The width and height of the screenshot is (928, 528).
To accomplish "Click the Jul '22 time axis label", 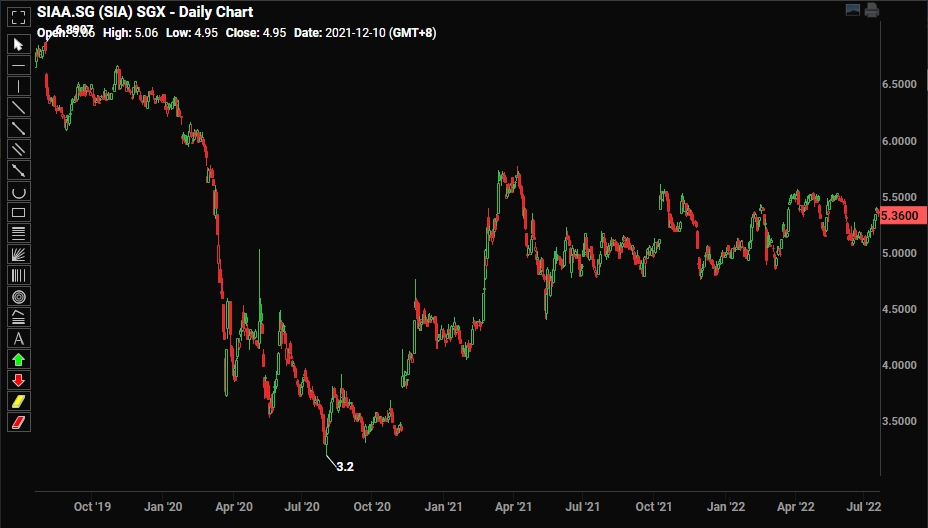I will coord(864,507).
